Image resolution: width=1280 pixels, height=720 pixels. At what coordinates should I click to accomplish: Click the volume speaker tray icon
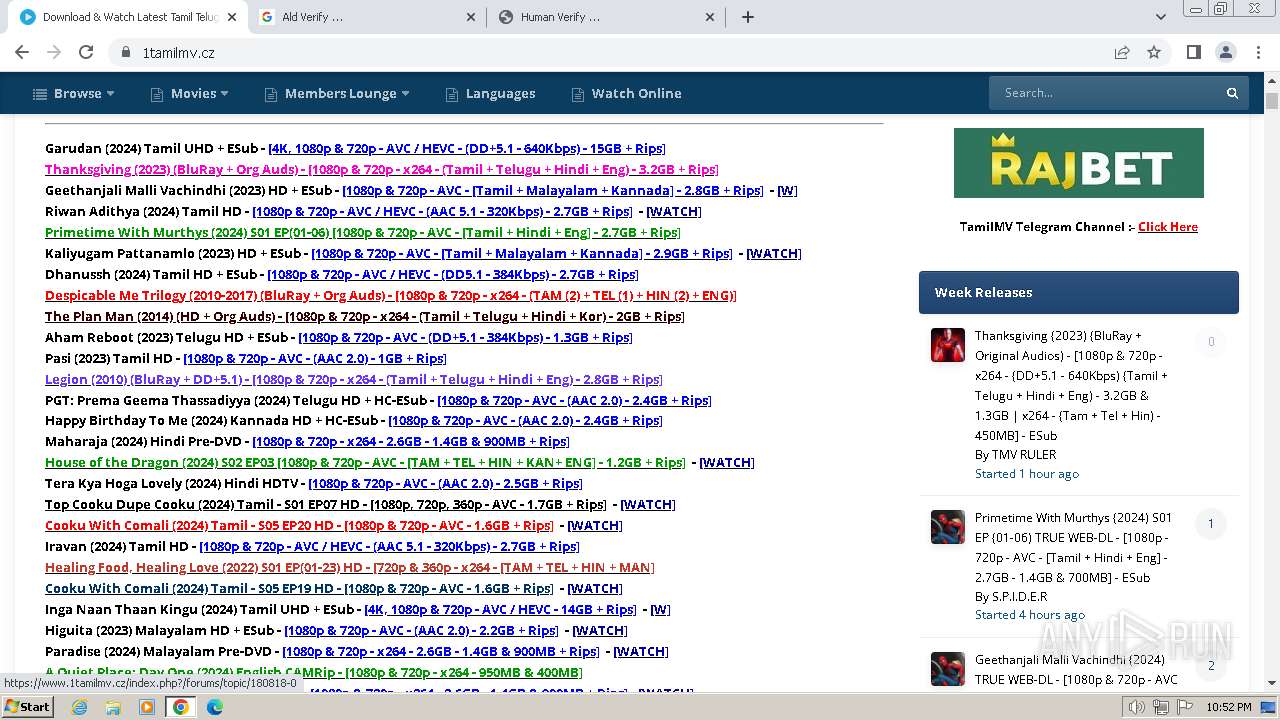click(1137, 707)
